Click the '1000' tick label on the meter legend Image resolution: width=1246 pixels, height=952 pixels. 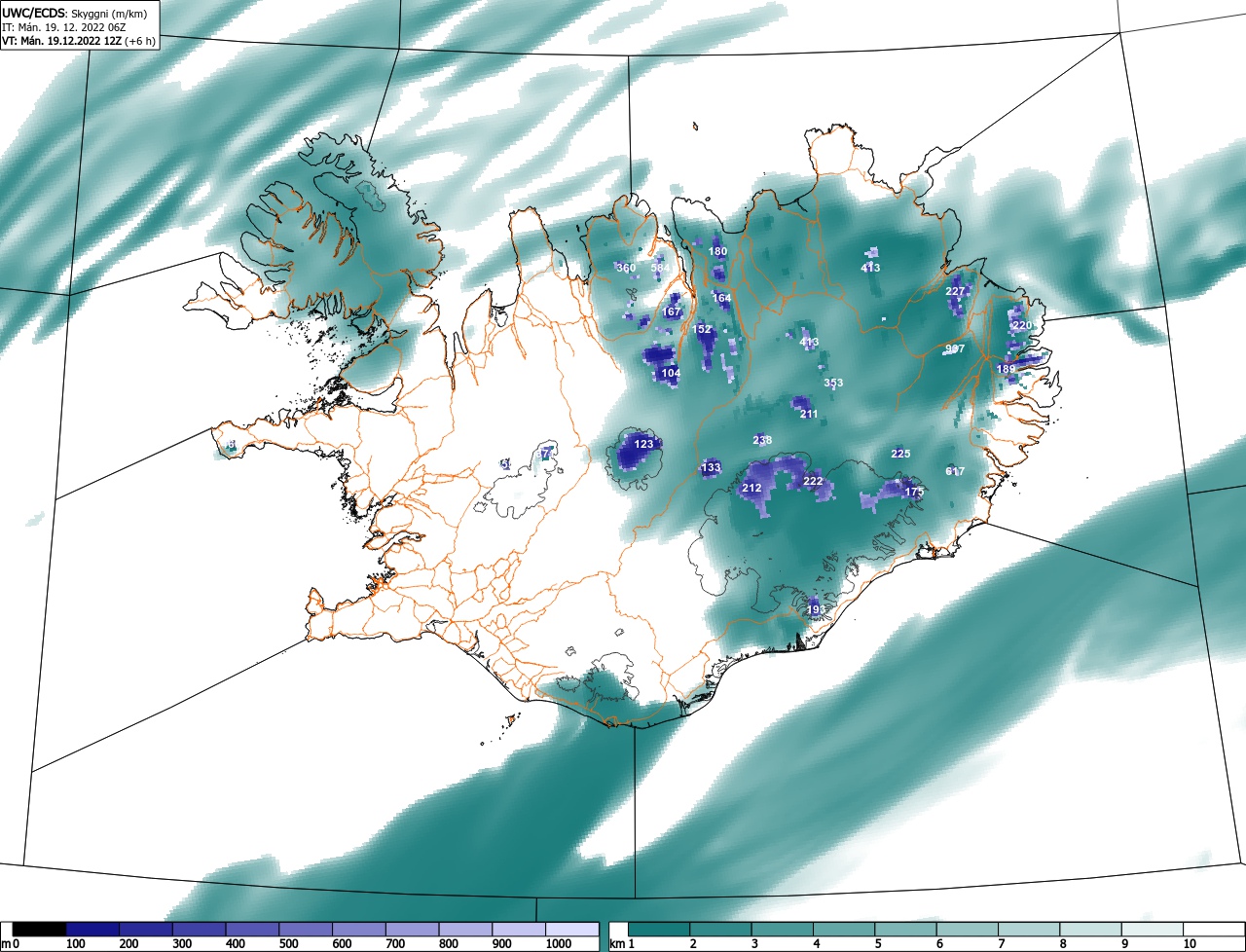coord(559,944)
